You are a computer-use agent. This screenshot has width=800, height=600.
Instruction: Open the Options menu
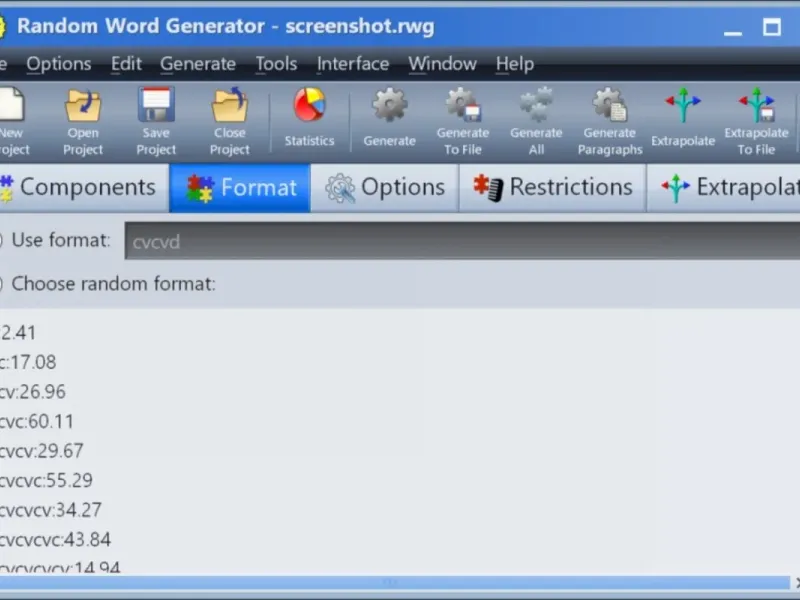click(59, 64)
